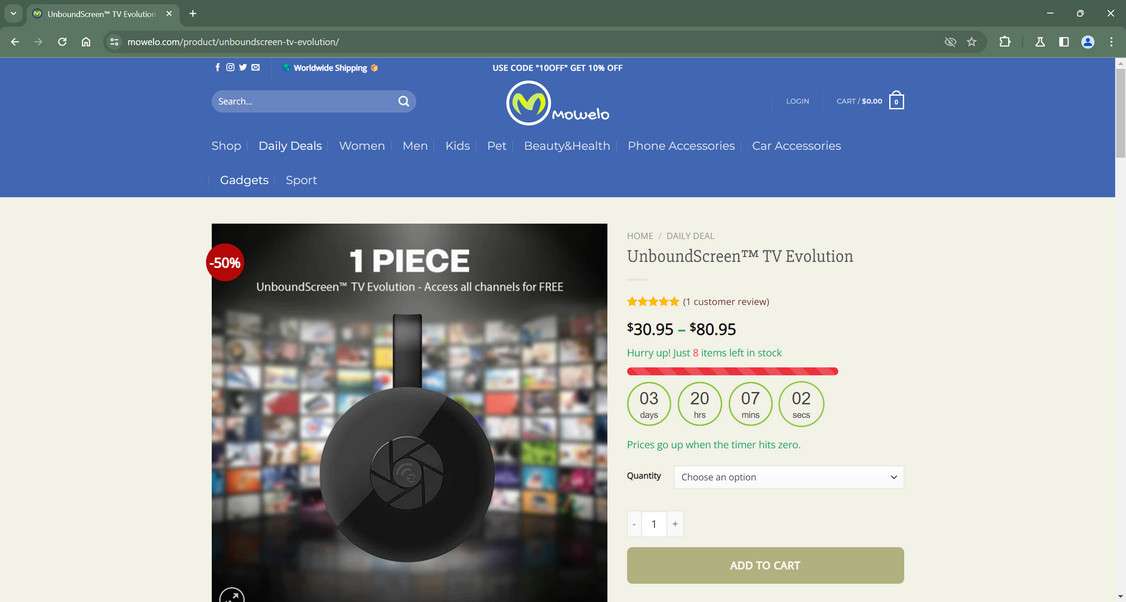Viewport: 1126px width, 602px height.
Task: Open browser extensions puzzle icon
Action: click(x=1005, y=42)
